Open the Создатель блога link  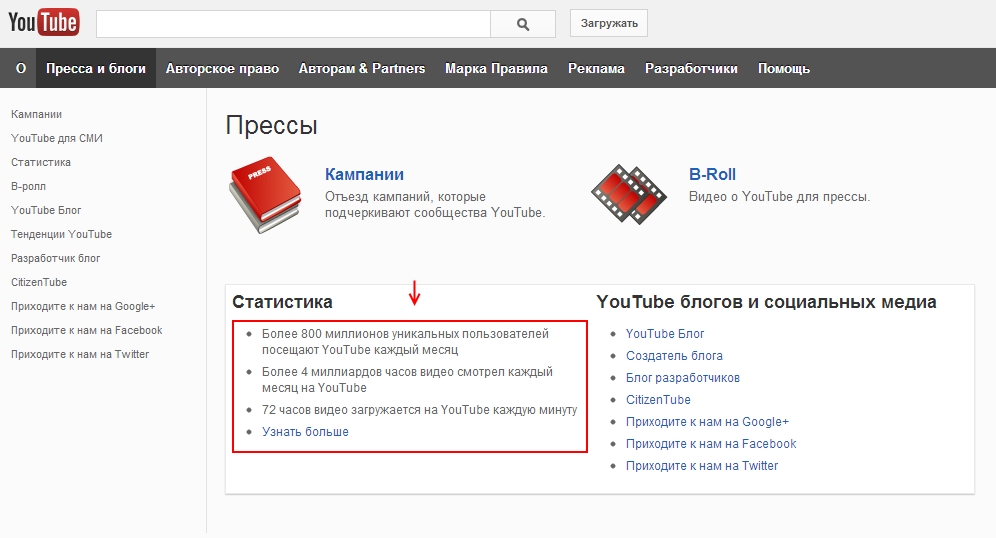point(674,356)
